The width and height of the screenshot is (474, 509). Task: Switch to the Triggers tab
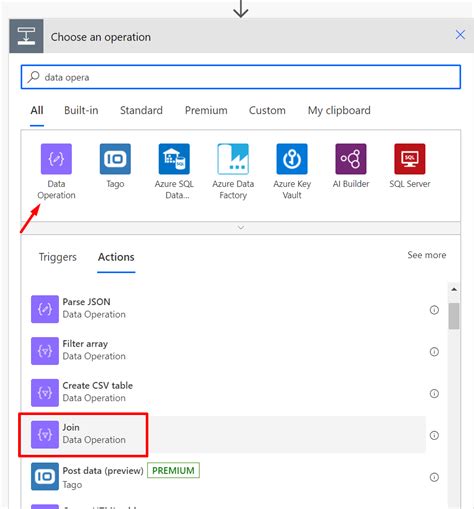pos(57,257)
